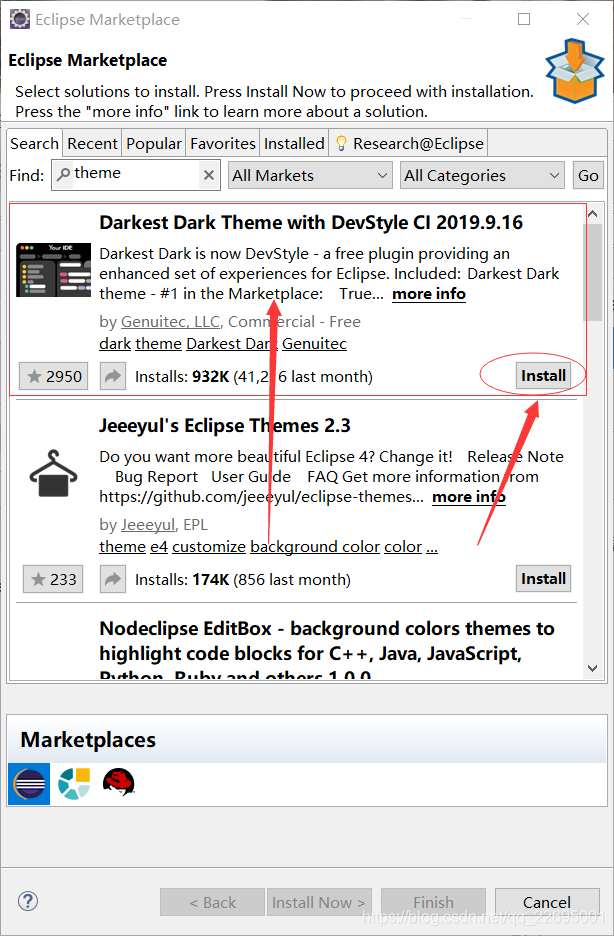Click 'theme' tag under Jeeeyul's listing
This screenshot has height=936, width=614.
[x=122, y=547]
